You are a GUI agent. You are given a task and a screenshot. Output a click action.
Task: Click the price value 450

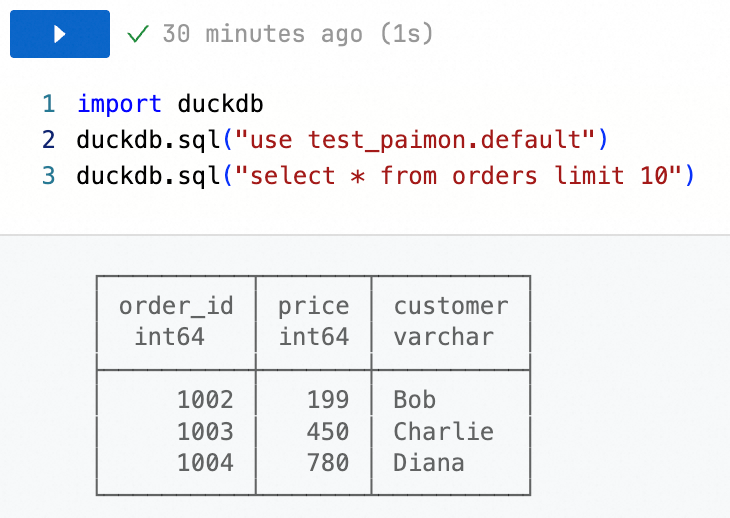[328, 431]
